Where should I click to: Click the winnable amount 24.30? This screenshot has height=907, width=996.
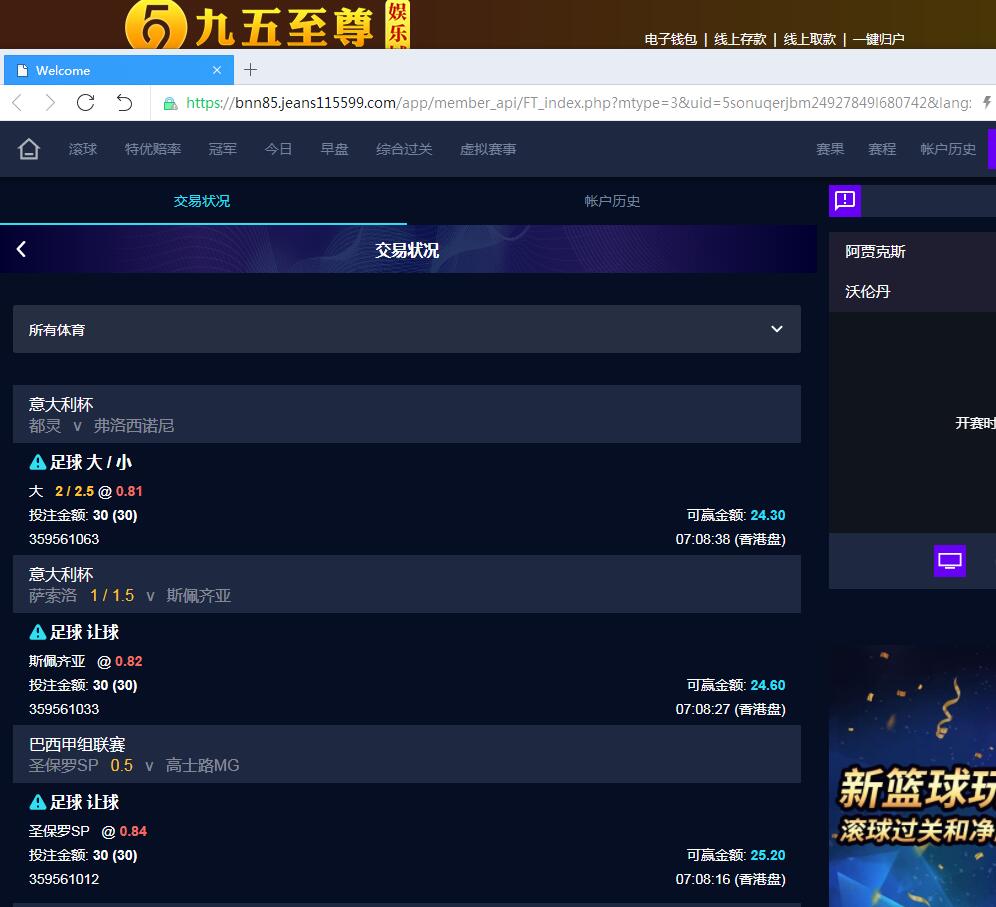[x=767, y=515]
